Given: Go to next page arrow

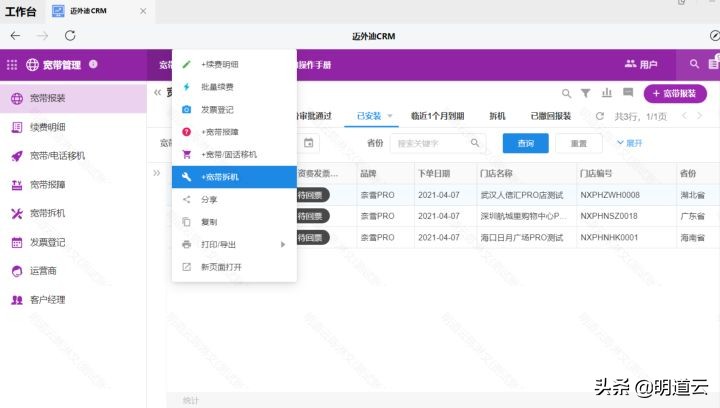Looking at the screenshot, I should pos(699,116).
